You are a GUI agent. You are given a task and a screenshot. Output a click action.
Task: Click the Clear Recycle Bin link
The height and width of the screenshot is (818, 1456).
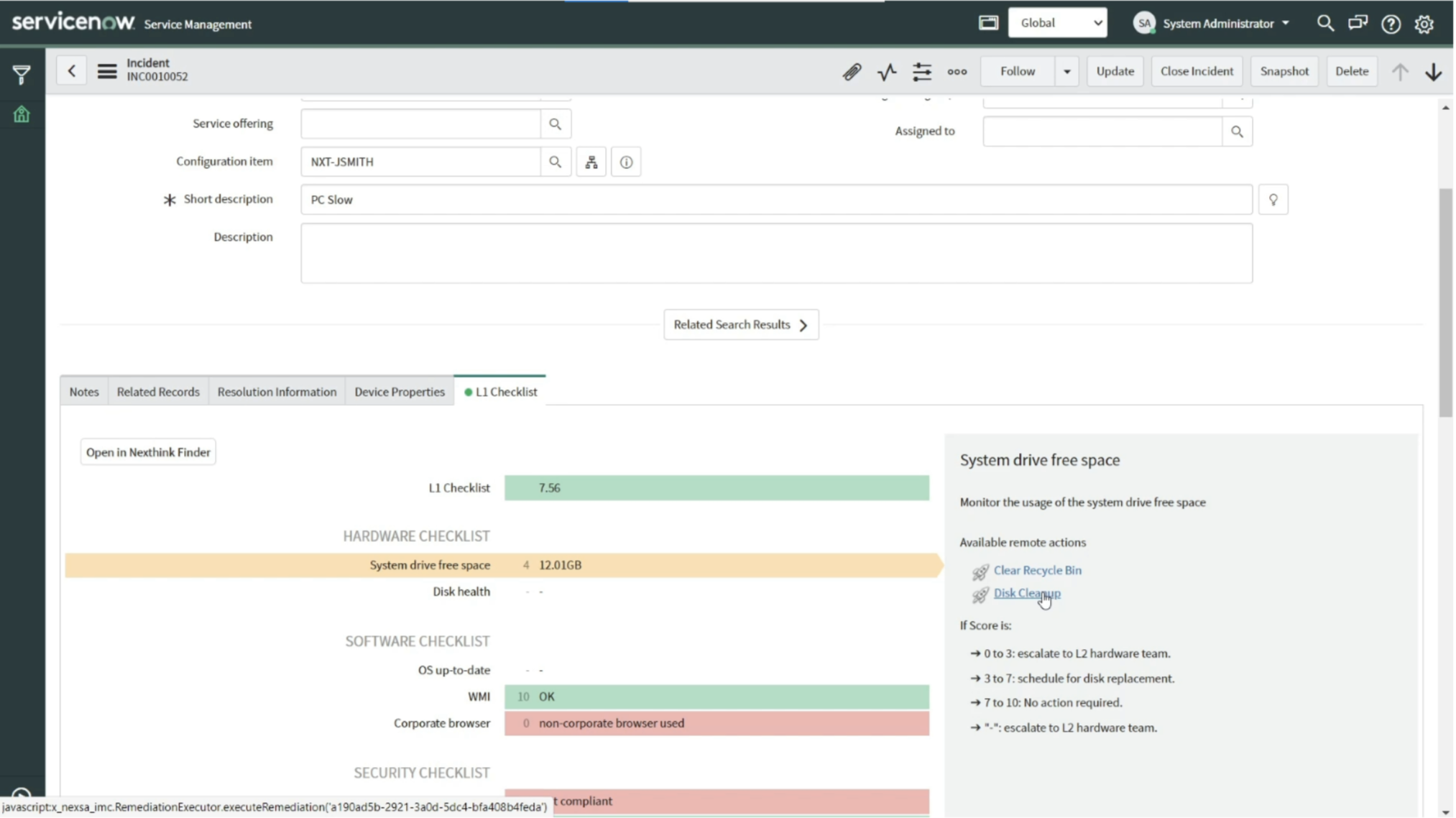tap(1037, 570)
